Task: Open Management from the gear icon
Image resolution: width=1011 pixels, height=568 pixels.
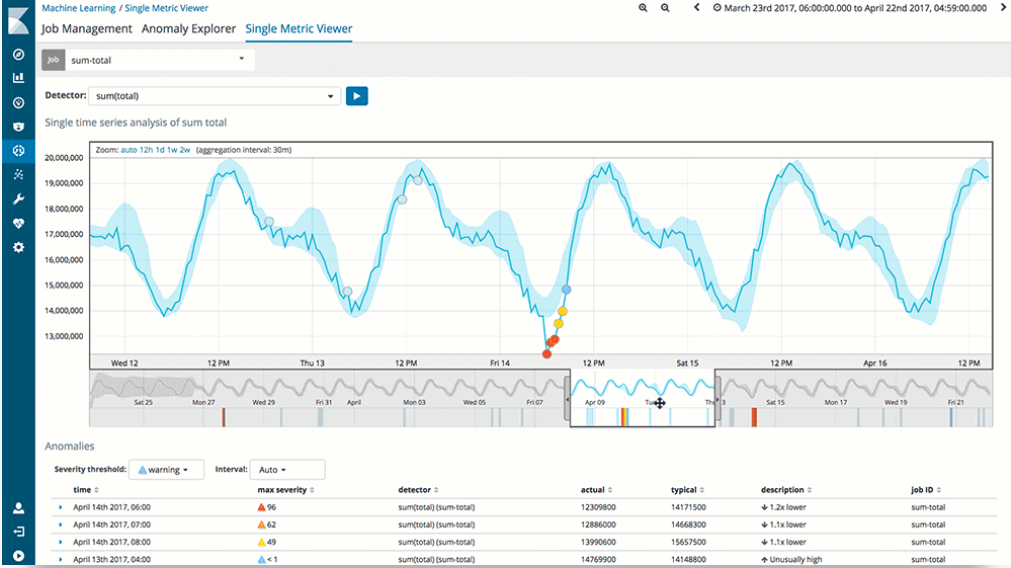Action: 18,248
